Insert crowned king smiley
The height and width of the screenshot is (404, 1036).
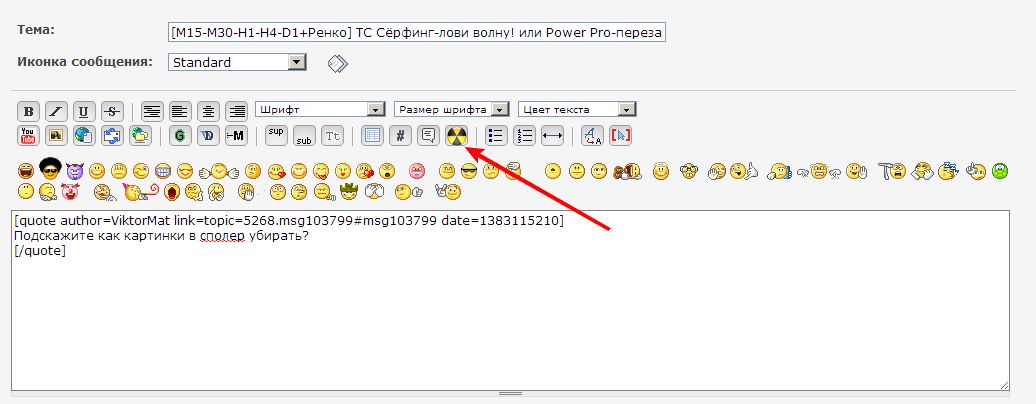click(x=348, y=192)
